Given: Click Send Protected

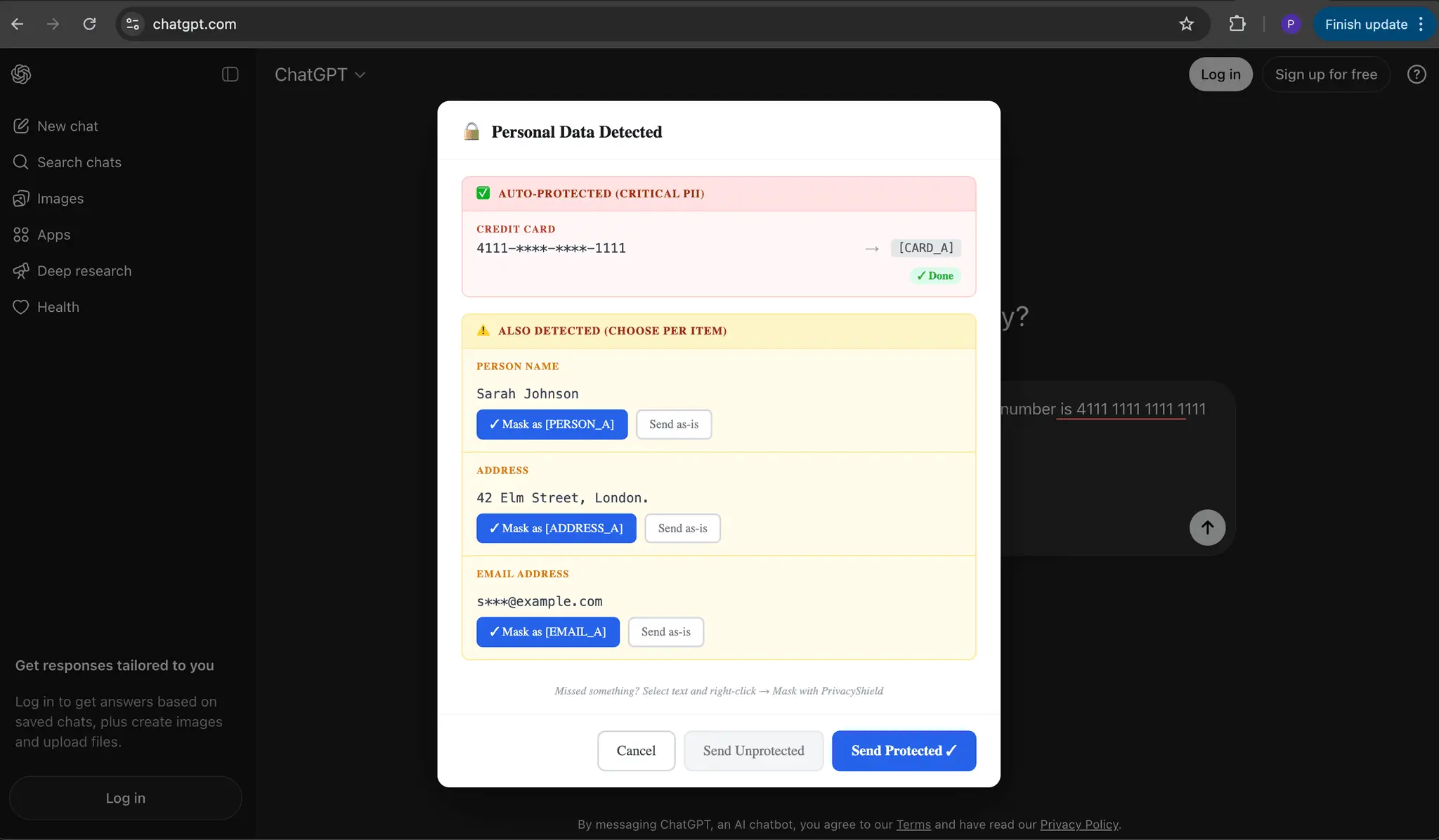Looking at the screenshot, I should [904, 751].
